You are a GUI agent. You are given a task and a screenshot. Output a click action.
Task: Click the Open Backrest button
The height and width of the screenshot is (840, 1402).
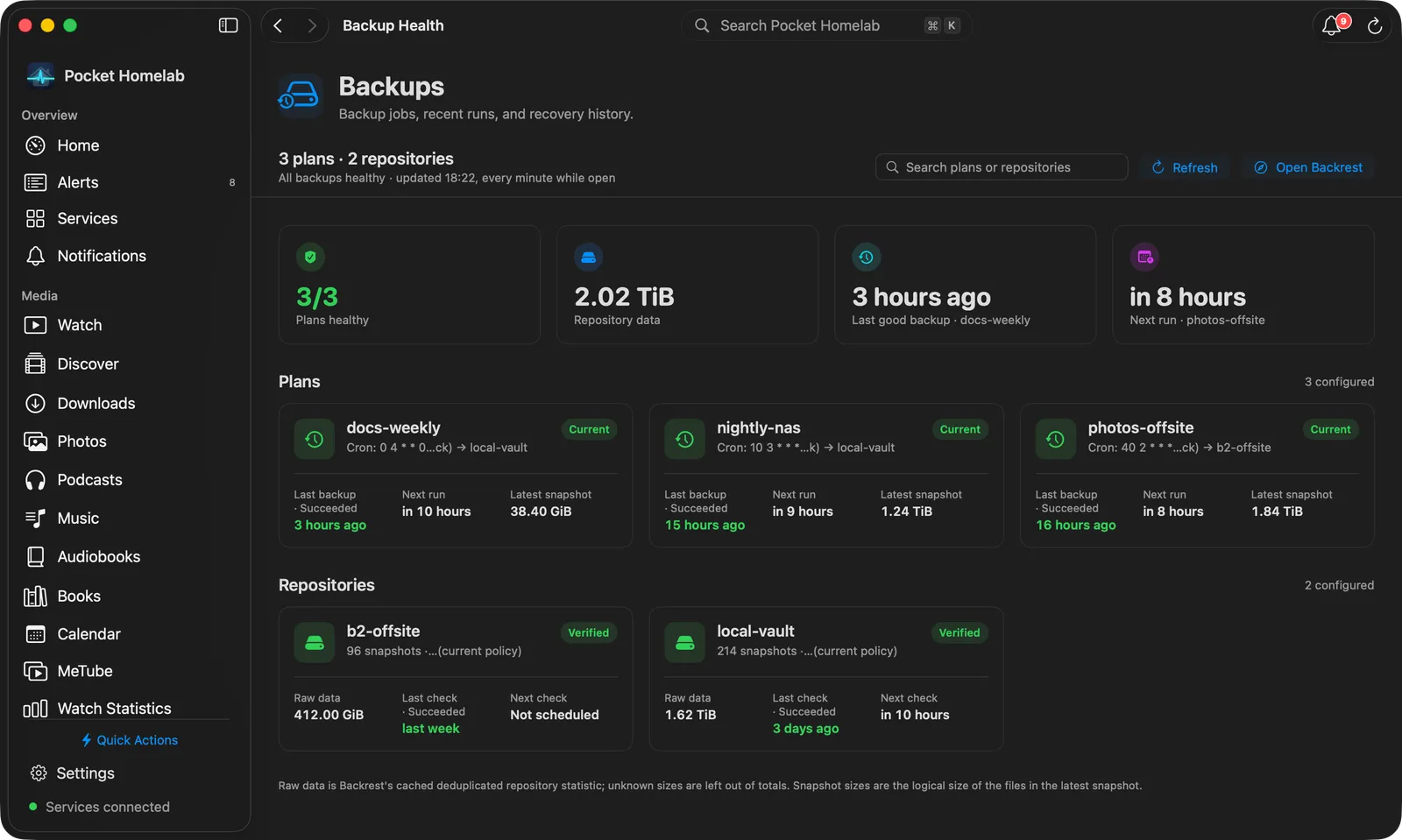pyautogui.click(x=1308, y=167)
